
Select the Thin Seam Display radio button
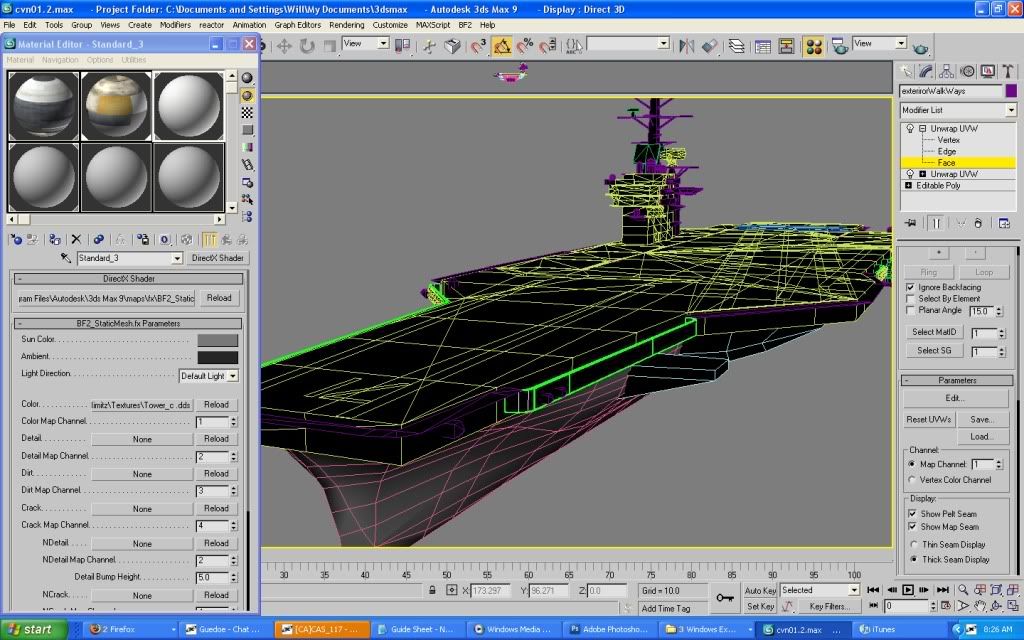click(x=913, y=544)
